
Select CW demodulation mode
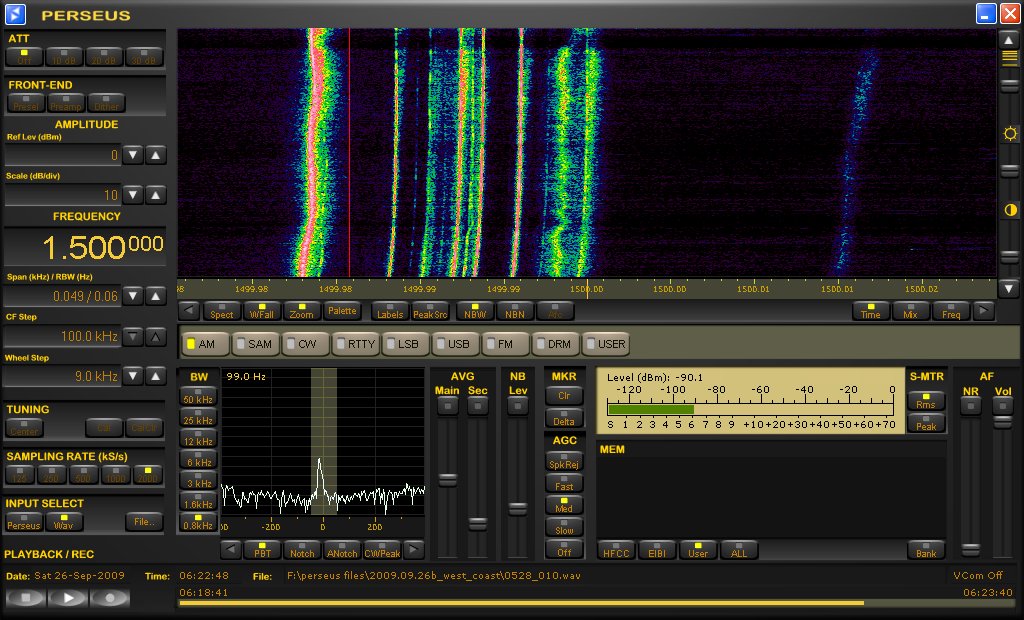click(x=305, y=344)
